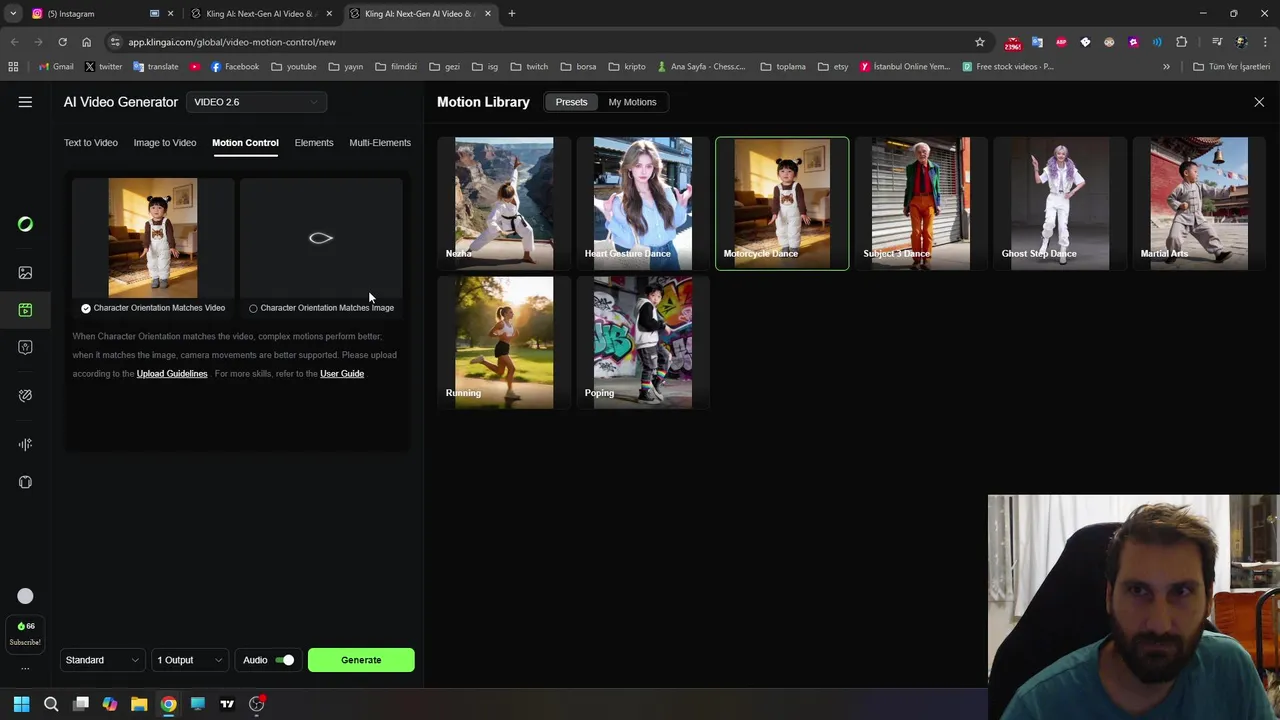
Task: Open the Windows Start button
Action: pos(21,704)
